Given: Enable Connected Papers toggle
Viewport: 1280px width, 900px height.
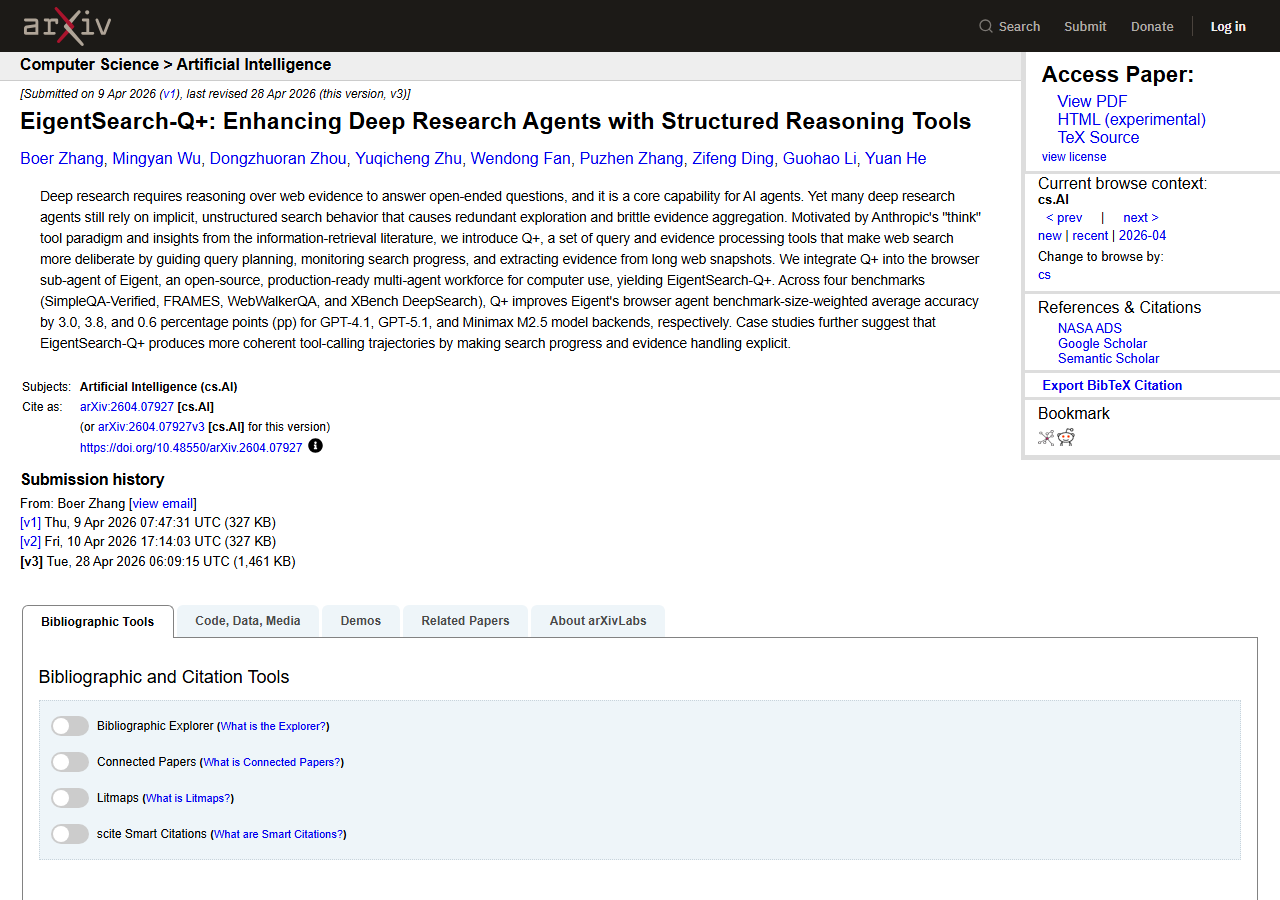Looking at the screenshot, I should [x=70, y=762].
